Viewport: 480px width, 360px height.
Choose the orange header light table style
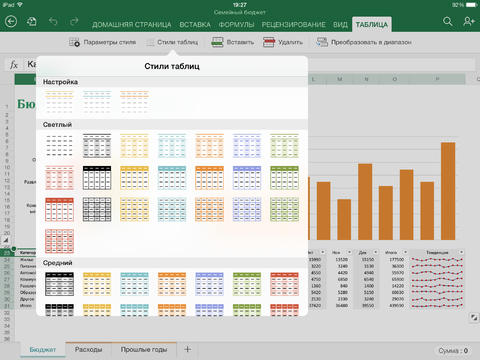[209, 178]
